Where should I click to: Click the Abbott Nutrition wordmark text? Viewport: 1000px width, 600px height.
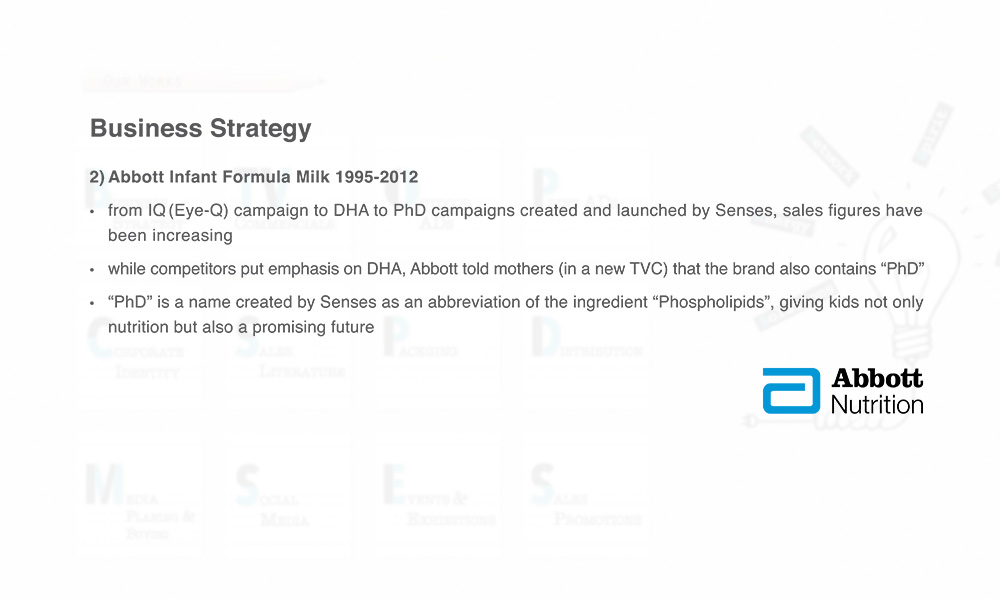tap(877, 391)
